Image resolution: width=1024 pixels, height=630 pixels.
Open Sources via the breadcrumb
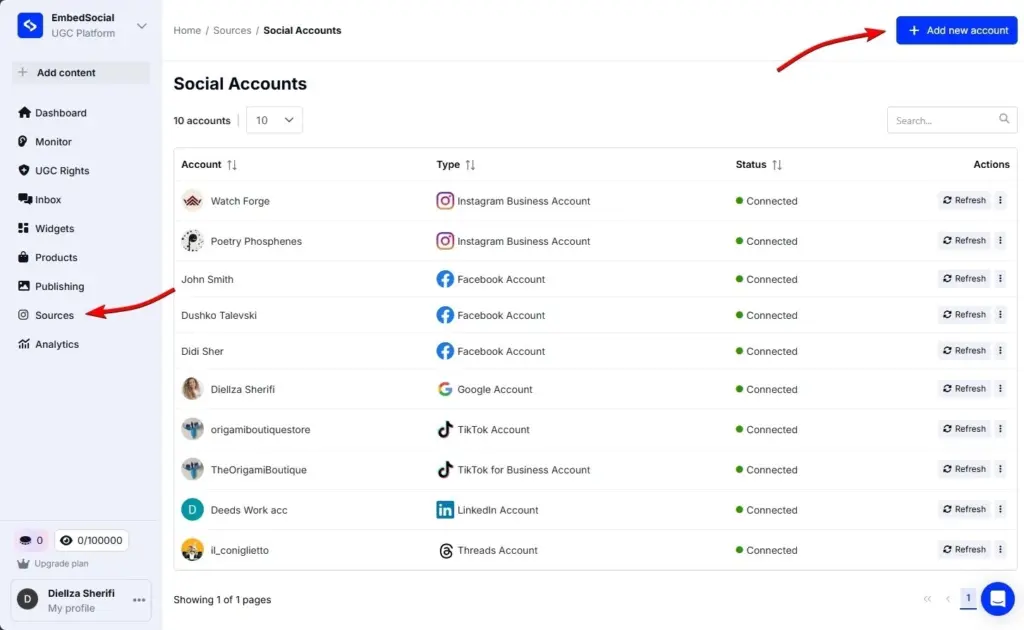click(232, 30)
